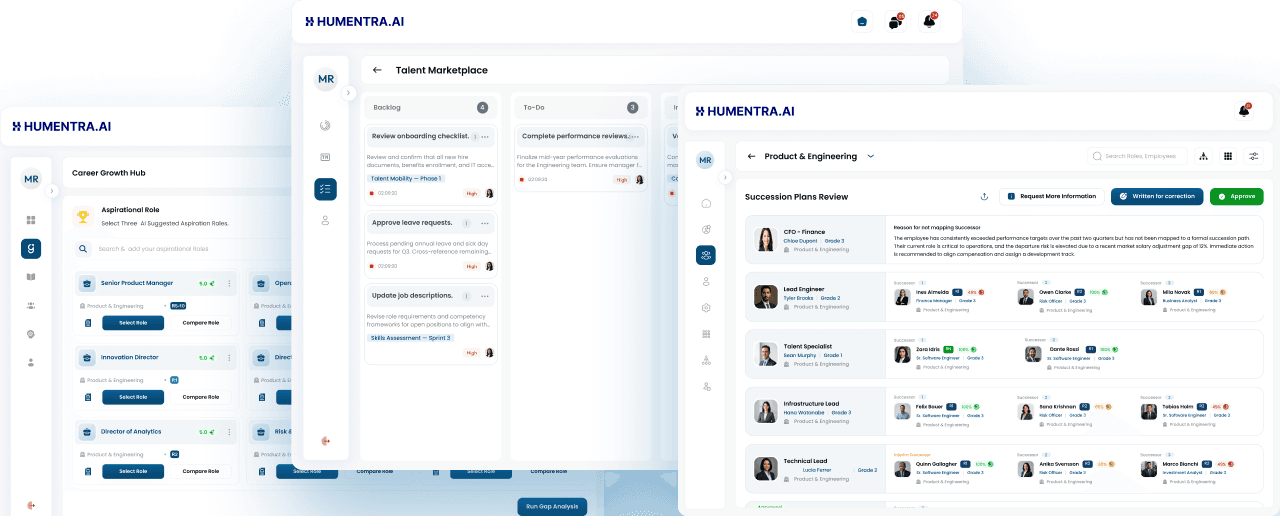The height and width of the screenshot is (516, 1280).
Task: Open kebab menu for Innovation Director role
Action: (x=229, y=358)
